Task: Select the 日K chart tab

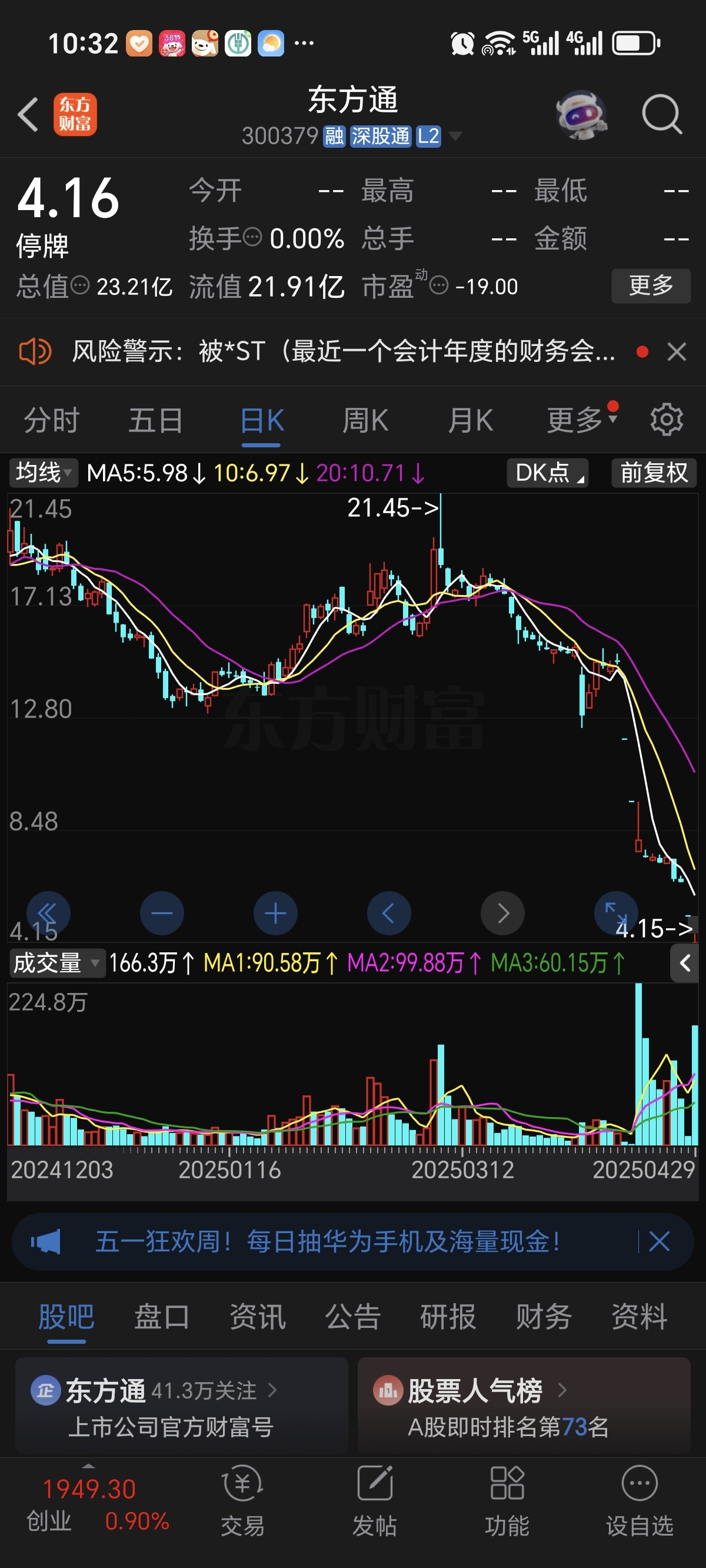Action: coord(262,420)
